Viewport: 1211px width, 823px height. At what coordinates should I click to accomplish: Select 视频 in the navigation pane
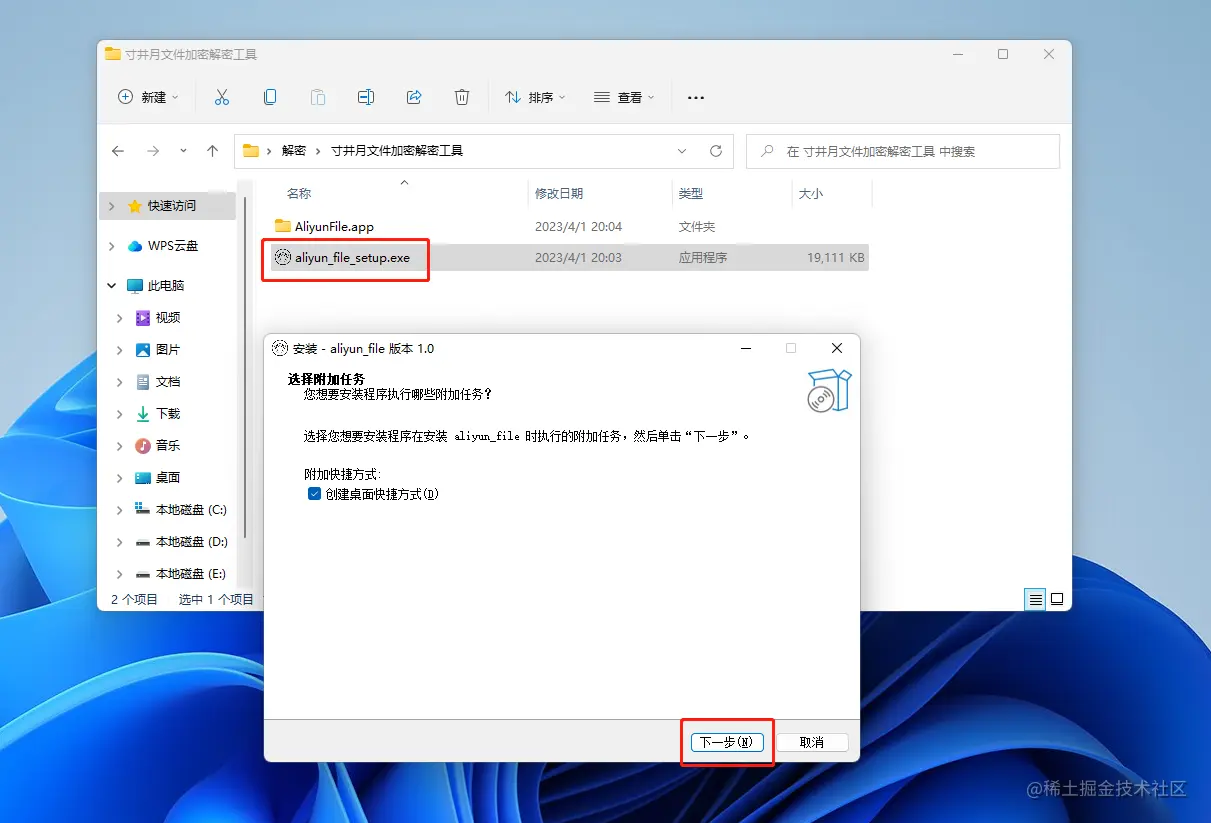pos(168,317)
